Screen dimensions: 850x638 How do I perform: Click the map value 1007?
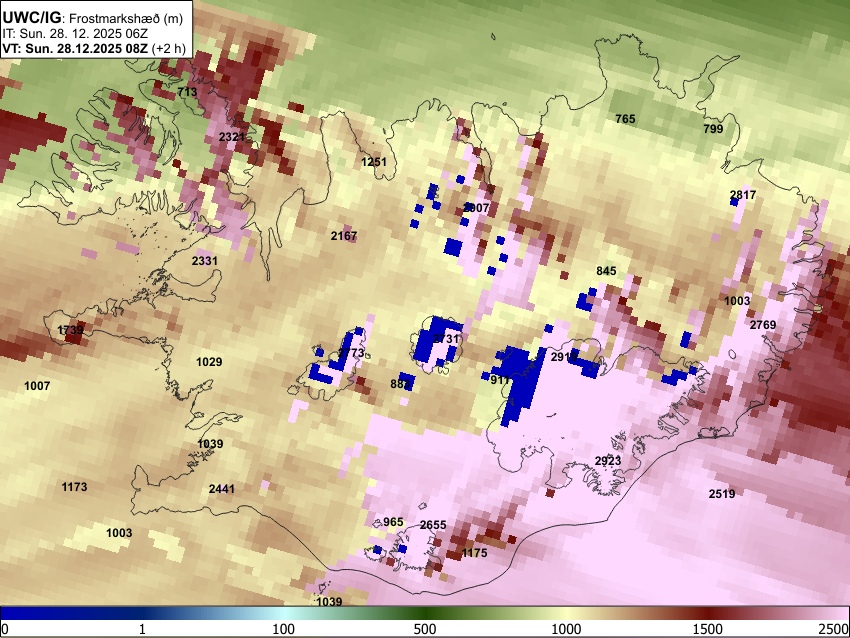click(37, 386)
